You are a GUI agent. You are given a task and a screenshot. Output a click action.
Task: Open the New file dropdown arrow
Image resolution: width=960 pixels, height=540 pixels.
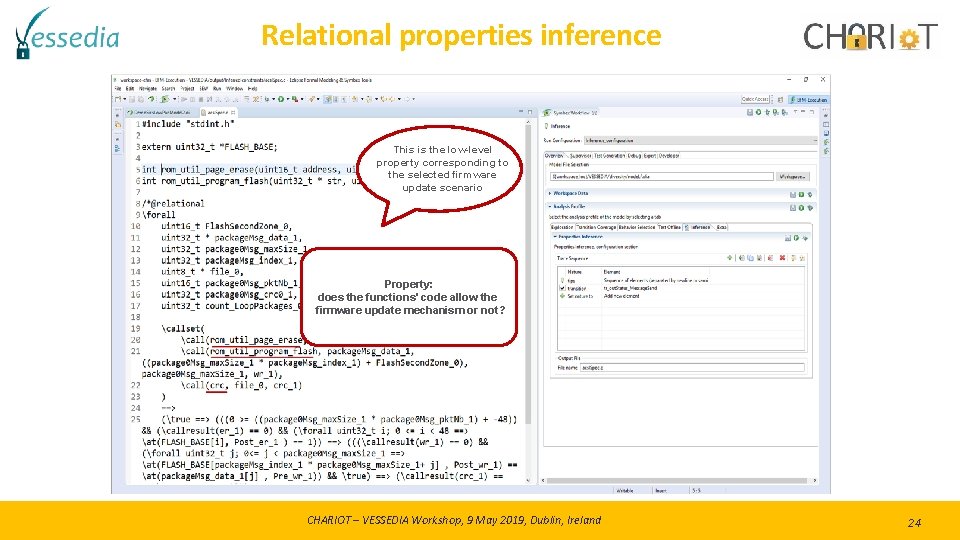(125, 99)
